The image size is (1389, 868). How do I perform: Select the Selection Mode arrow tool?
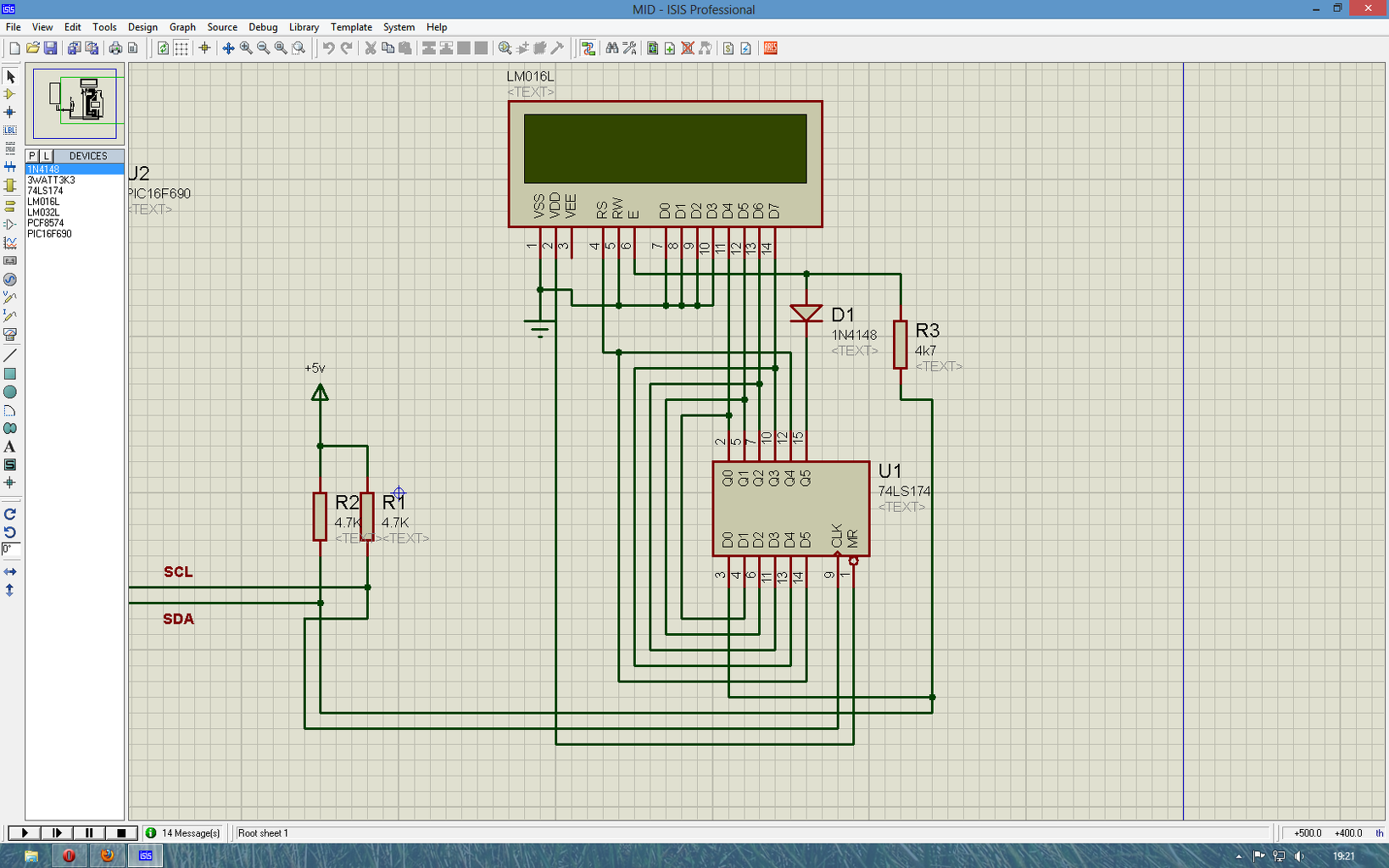pos(10,77)
